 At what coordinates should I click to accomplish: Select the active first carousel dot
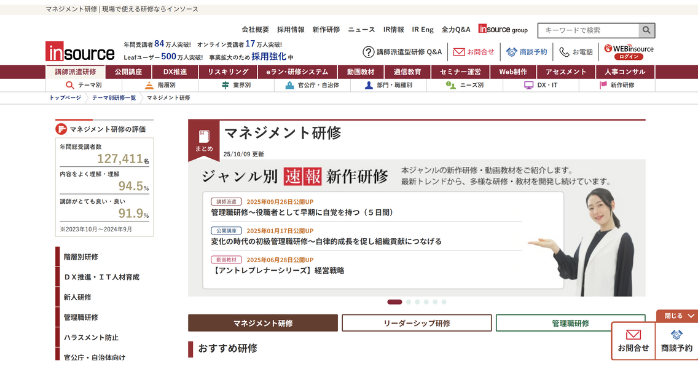point(394,302)
